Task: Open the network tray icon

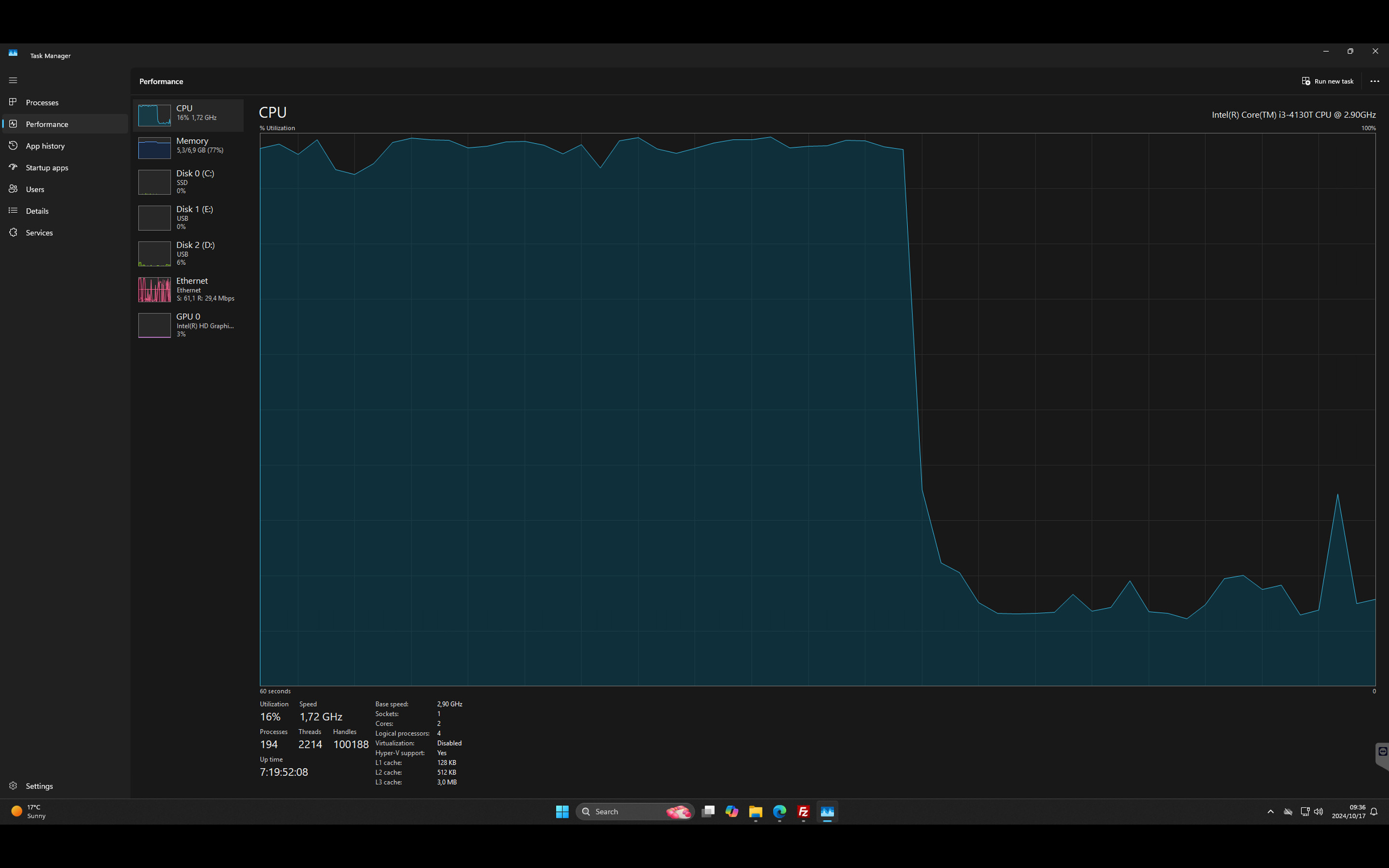Action: tap(1305, 811)
